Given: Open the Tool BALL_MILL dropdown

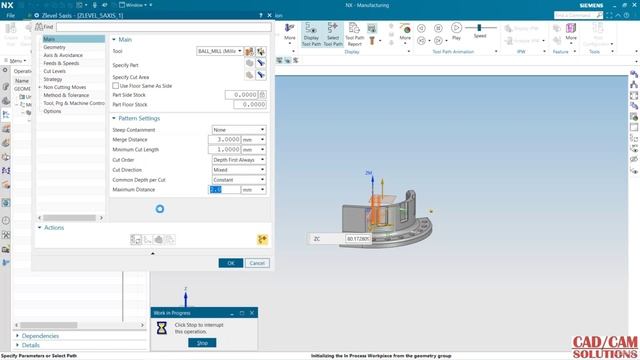Looking at the screenshot, I should click(220, 51).
